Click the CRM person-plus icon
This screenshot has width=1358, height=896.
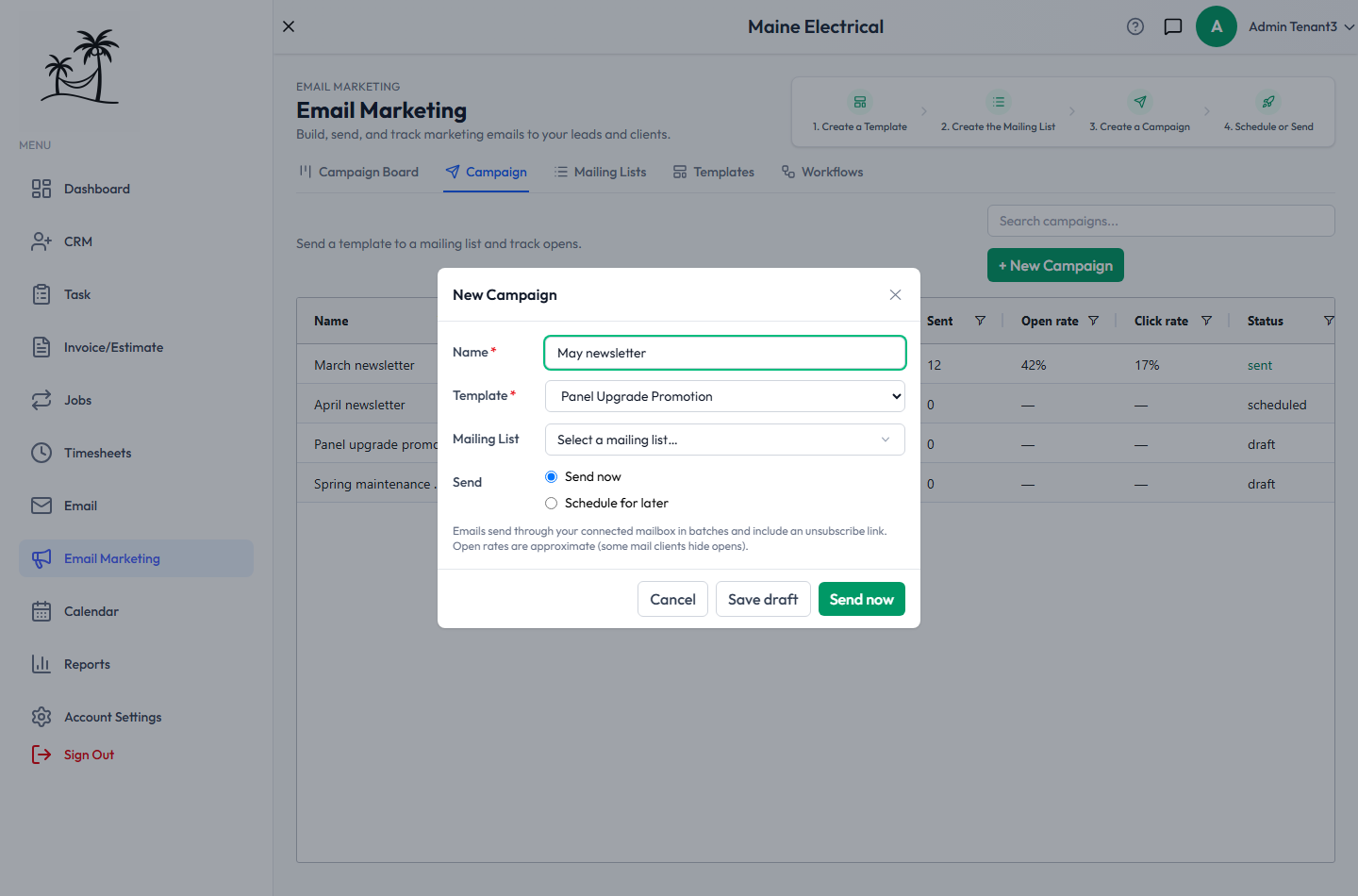41,241
